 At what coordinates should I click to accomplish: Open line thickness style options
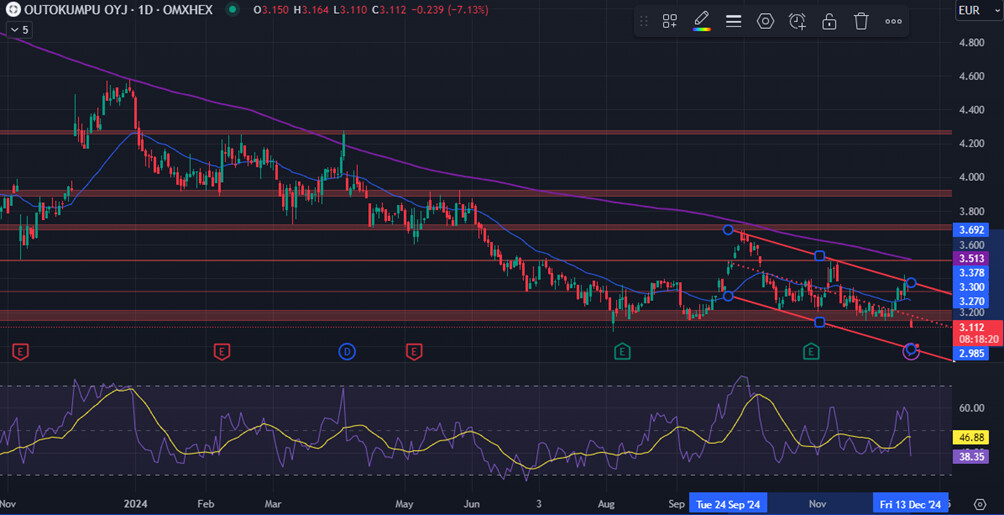[733, 21]
